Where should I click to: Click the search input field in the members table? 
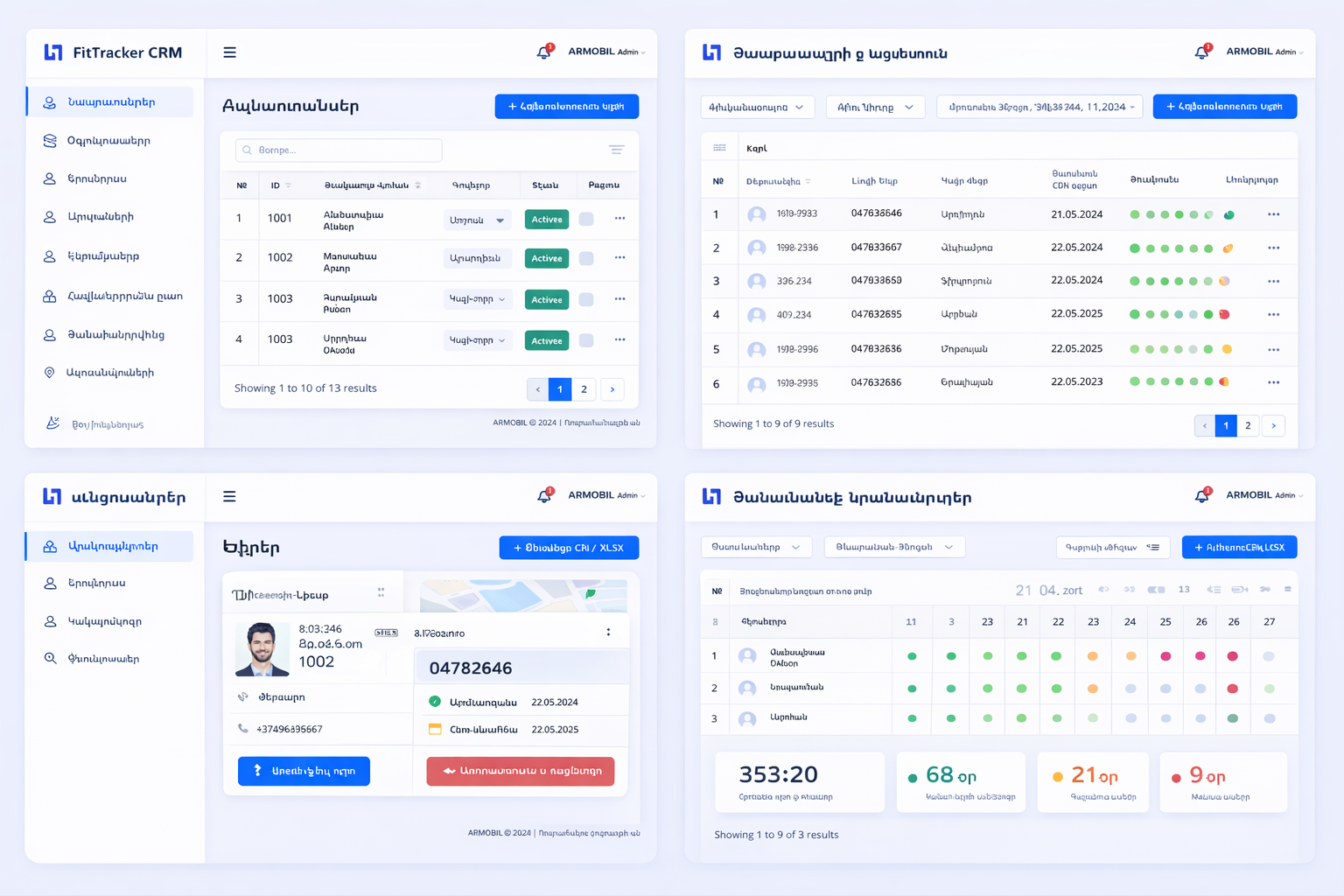click(x=339, y=150)
